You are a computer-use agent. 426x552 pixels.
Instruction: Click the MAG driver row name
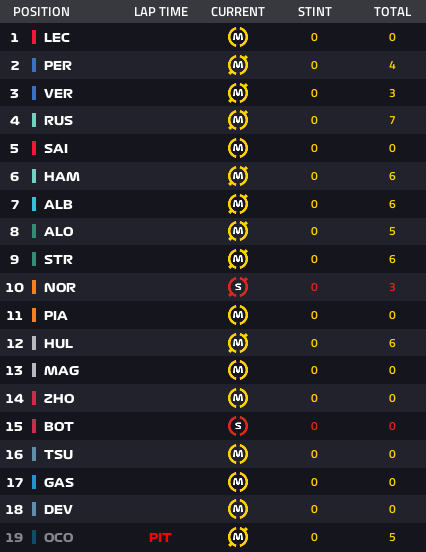pos(62,370)
